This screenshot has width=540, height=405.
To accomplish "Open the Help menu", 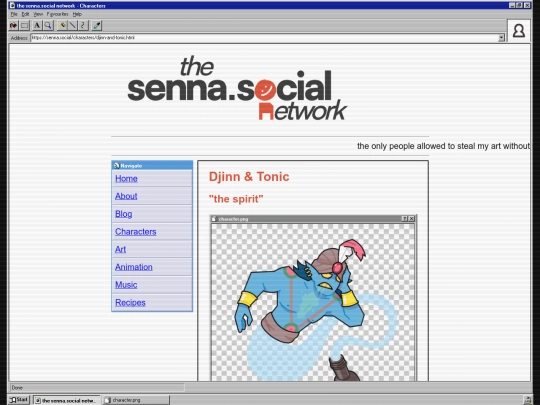I will coord(77,14).
